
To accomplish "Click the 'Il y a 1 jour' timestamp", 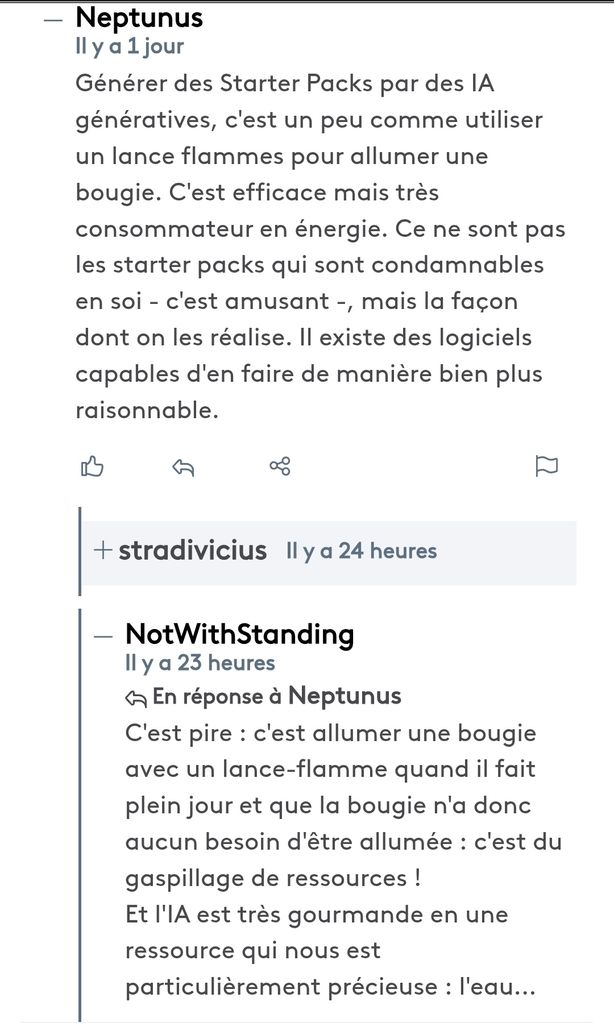I will pyautogui.click(x=129, y=46).
